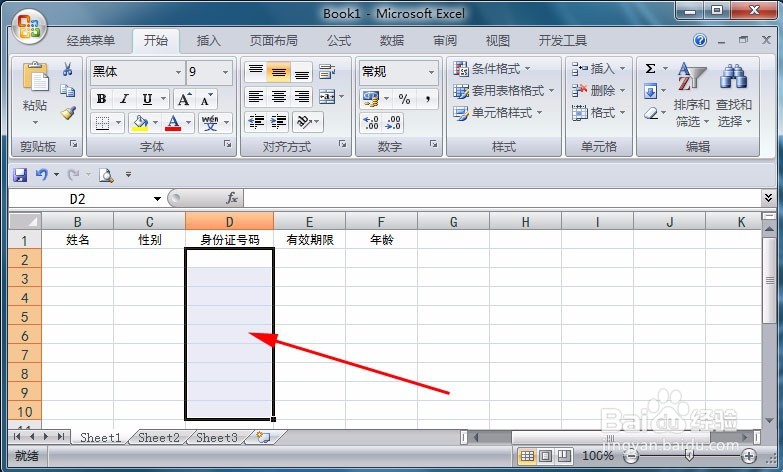This screenshot has width=783, height=472.
Task: Click 格式 cells button
Action: pos(598,113)
